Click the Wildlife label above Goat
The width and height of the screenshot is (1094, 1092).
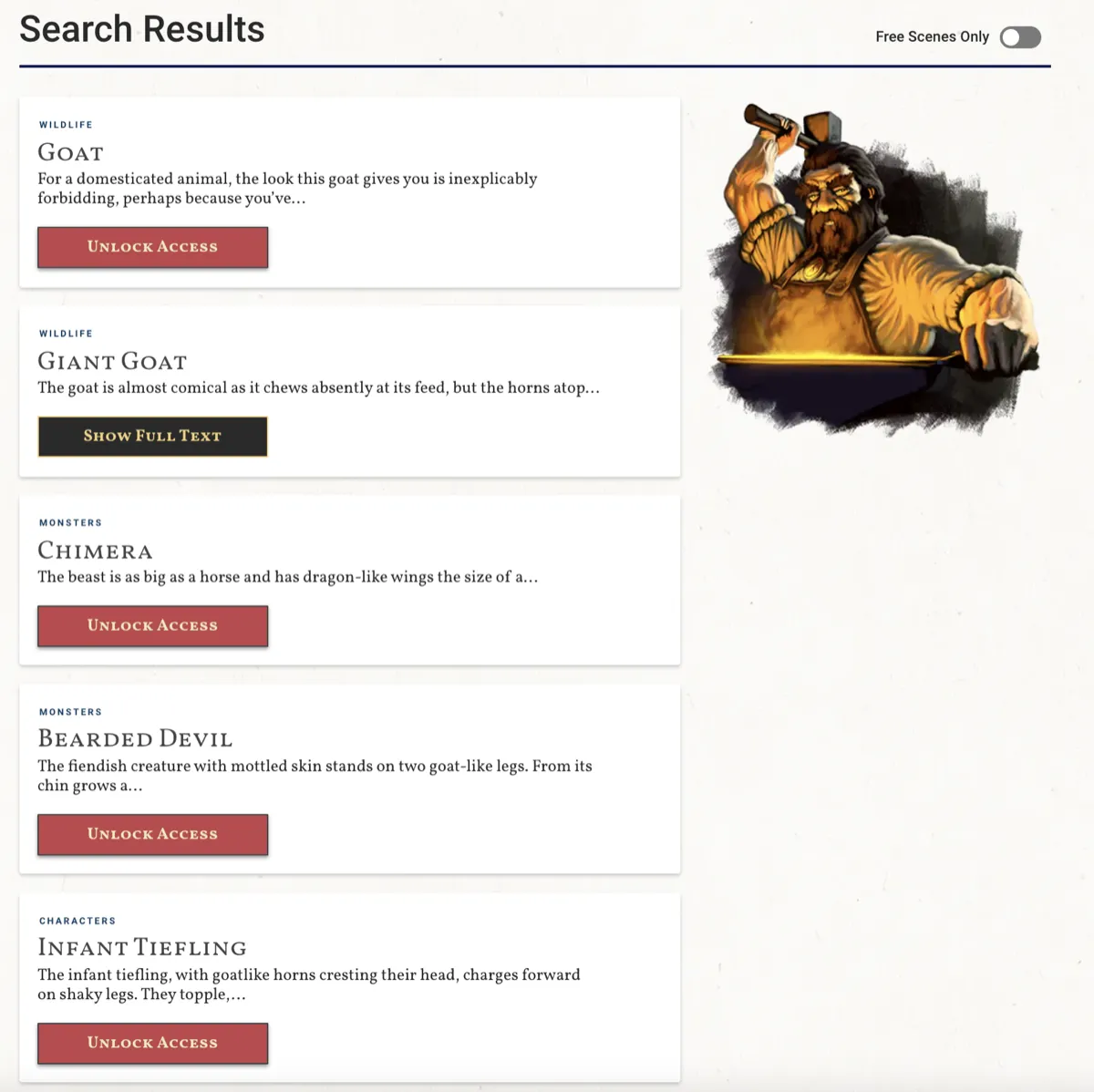[66, 125]
